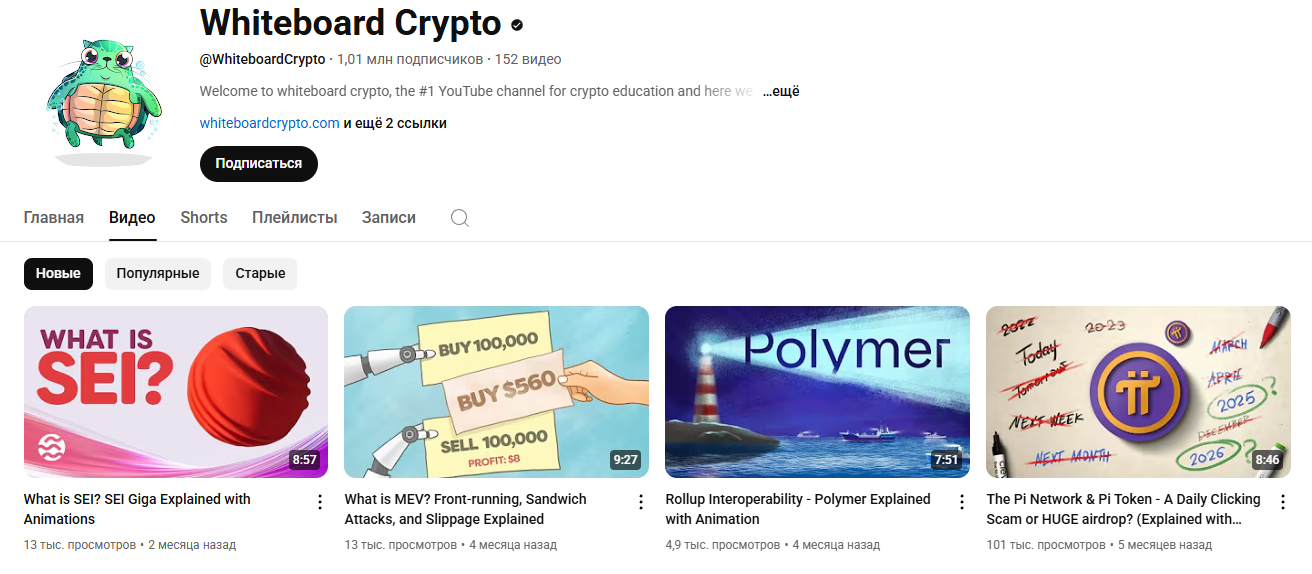
Task: Show more links via и ещё 2 ссылки
Action: (x=395, y=123)
